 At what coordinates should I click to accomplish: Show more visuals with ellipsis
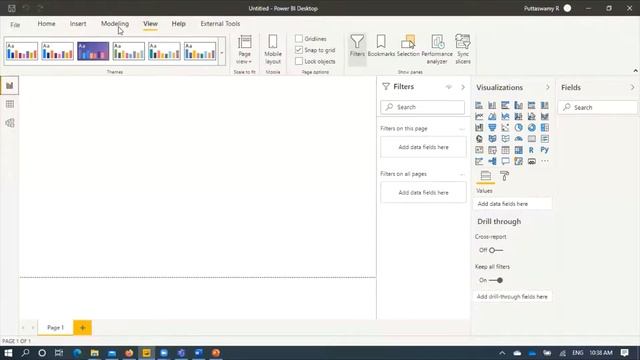click(544, 161)
